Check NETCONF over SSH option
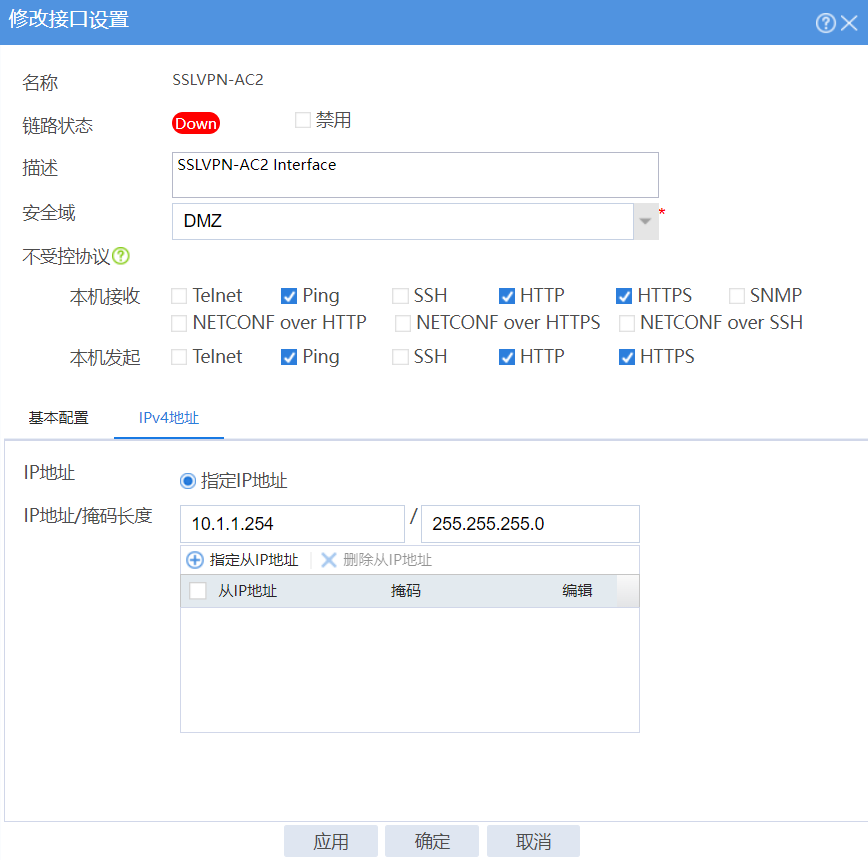 (627, 323)
